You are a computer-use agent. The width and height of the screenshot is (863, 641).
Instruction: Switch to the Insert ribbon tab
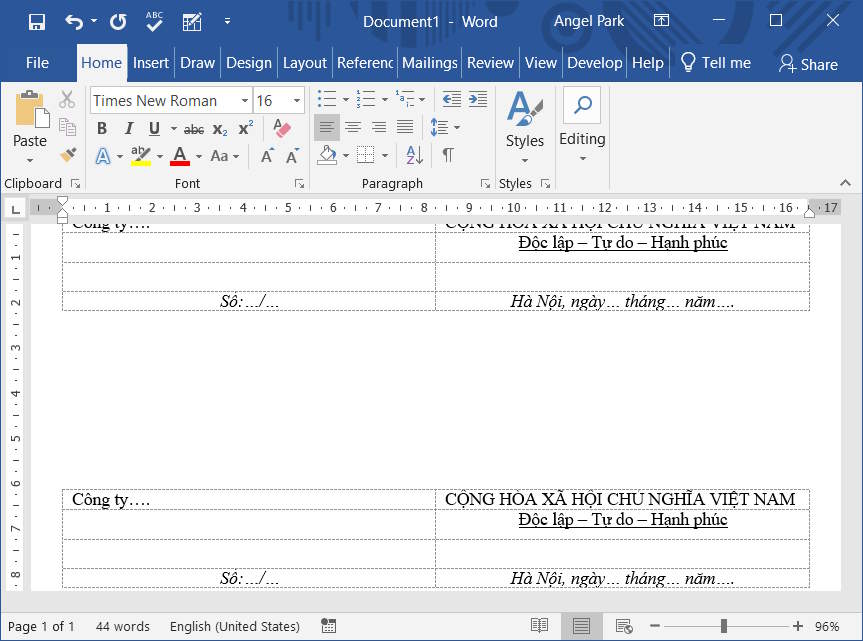point(151,62)
